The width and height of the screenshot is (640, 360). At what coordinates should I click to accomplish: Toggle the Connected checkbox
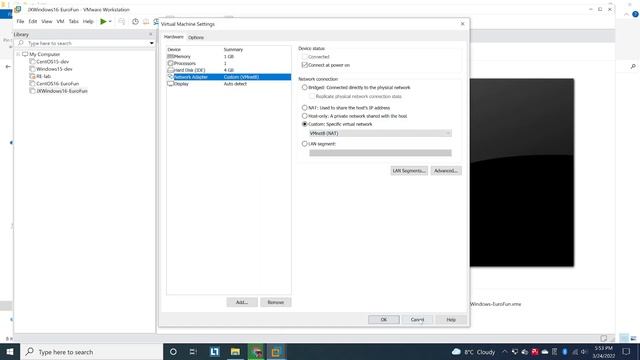pos(304,57)
